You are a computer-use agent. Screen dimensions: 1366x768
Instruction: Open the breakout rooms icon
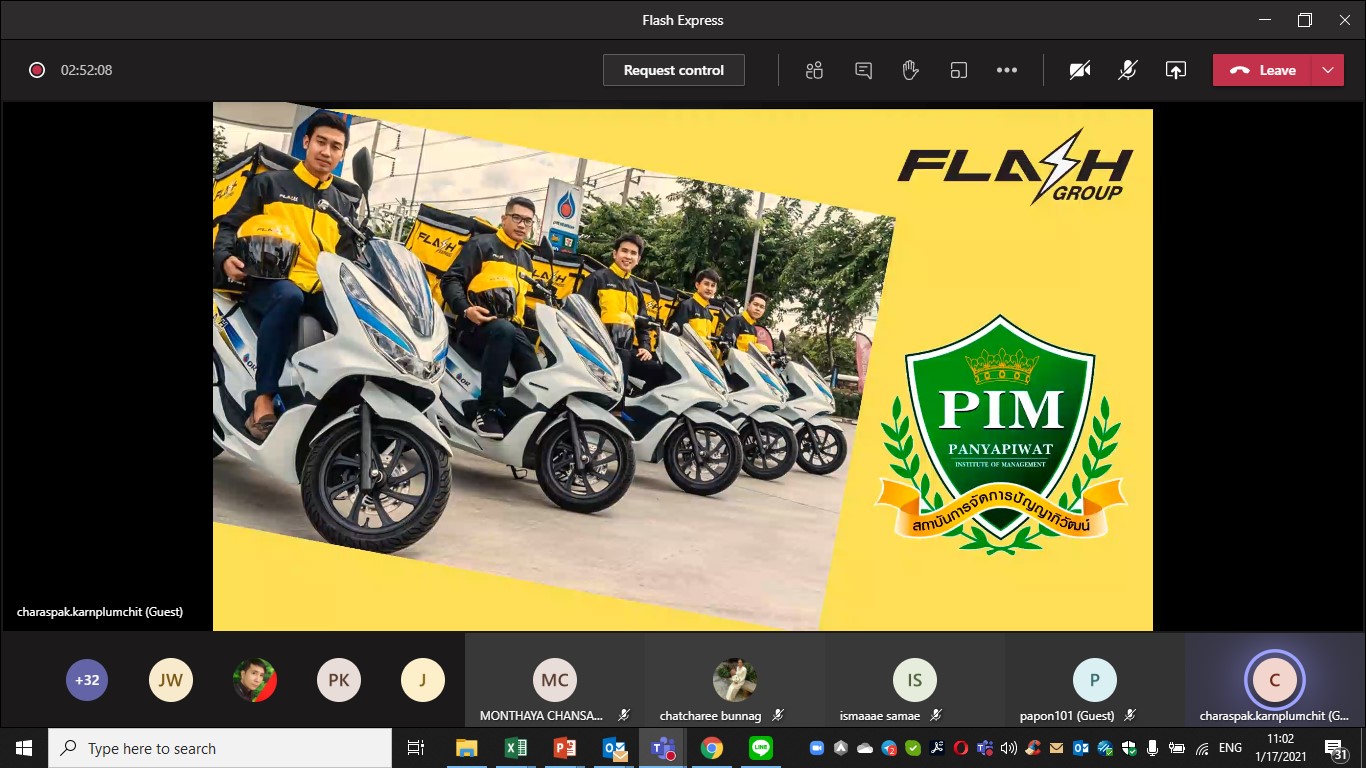(958, 70)
